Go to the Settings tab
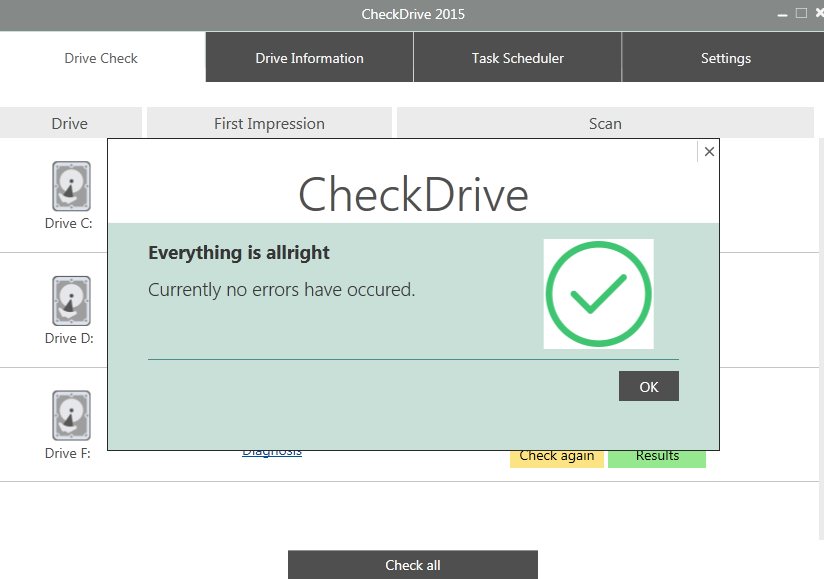This screenshot has height=579, width=824. [725, 58]
